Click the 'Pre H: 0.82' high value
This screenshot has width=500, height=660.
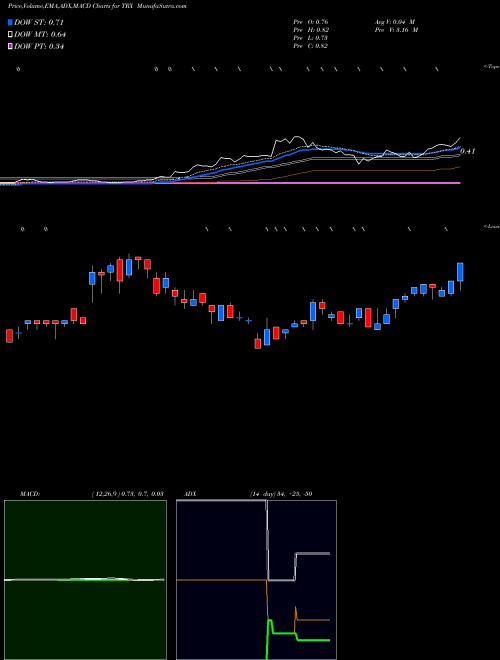click(x=311, y=30)
